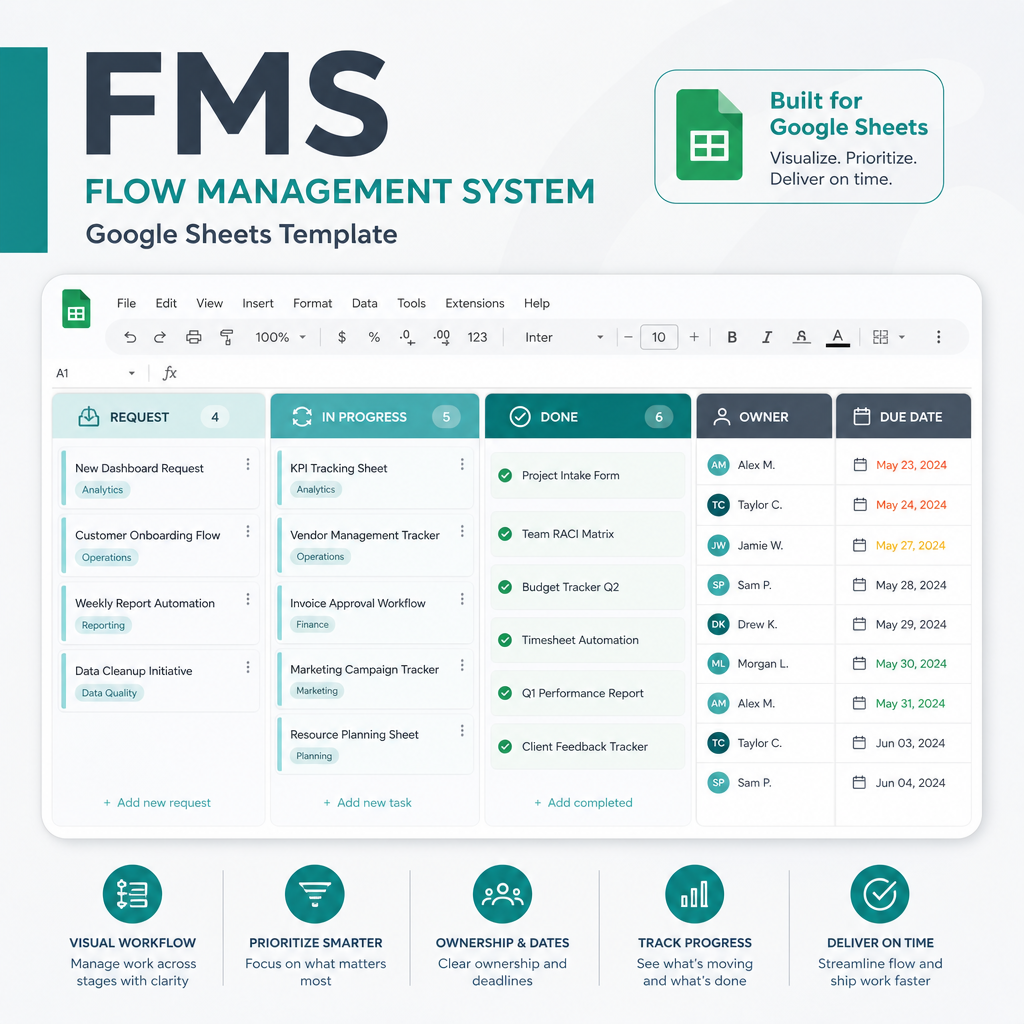Open the 100% zoom dropdown
This screenshot has width=1024, height=1024.
tap(281, 337)
